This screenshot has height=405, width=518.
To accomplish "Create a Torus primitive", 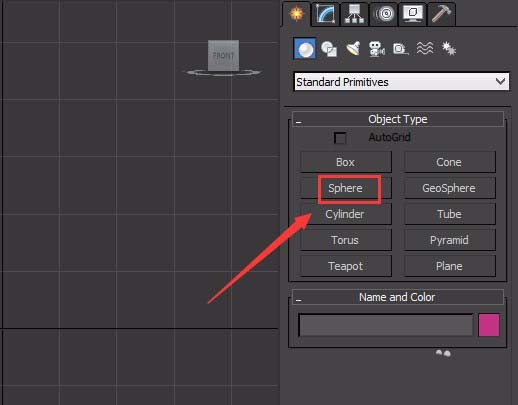I will tap(346, 240).
